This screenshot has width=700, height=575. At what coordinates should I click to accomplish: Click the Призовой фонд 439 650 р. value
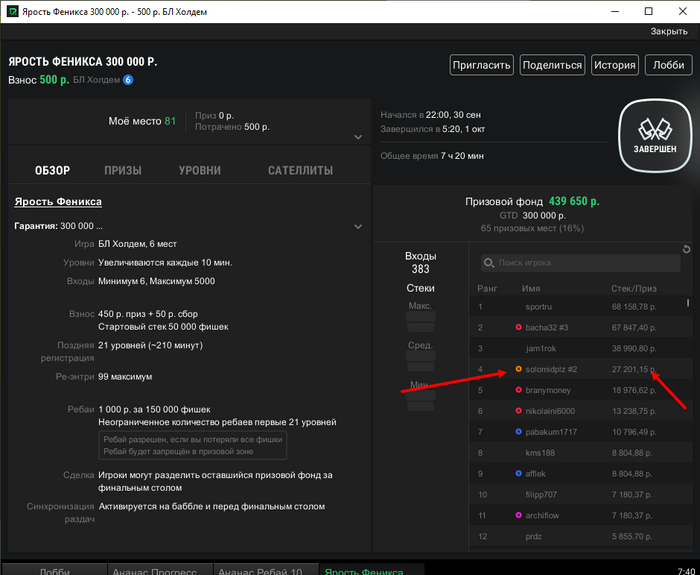[574, 201]
